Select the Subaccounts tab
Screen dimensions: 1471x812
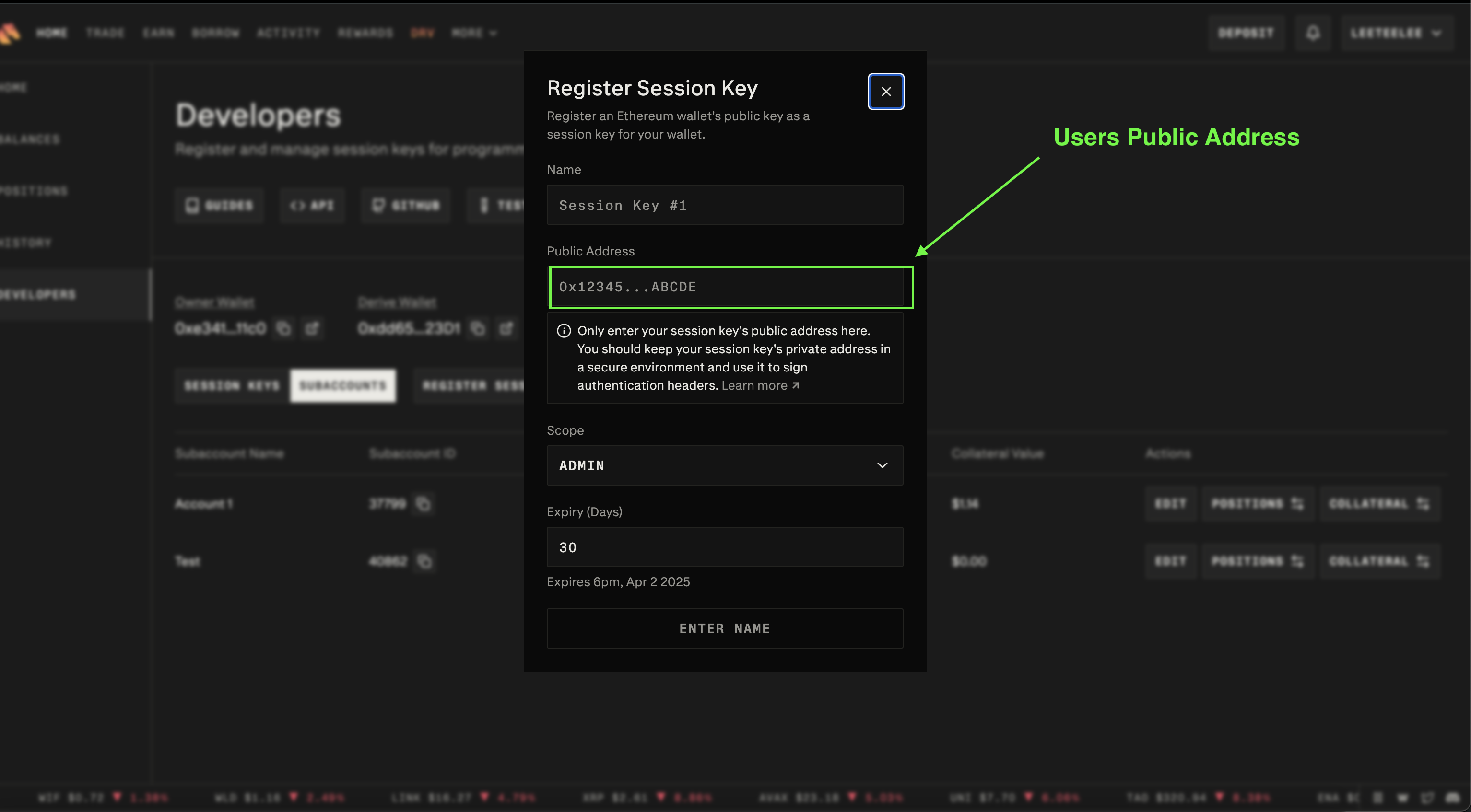click(342, 386)
